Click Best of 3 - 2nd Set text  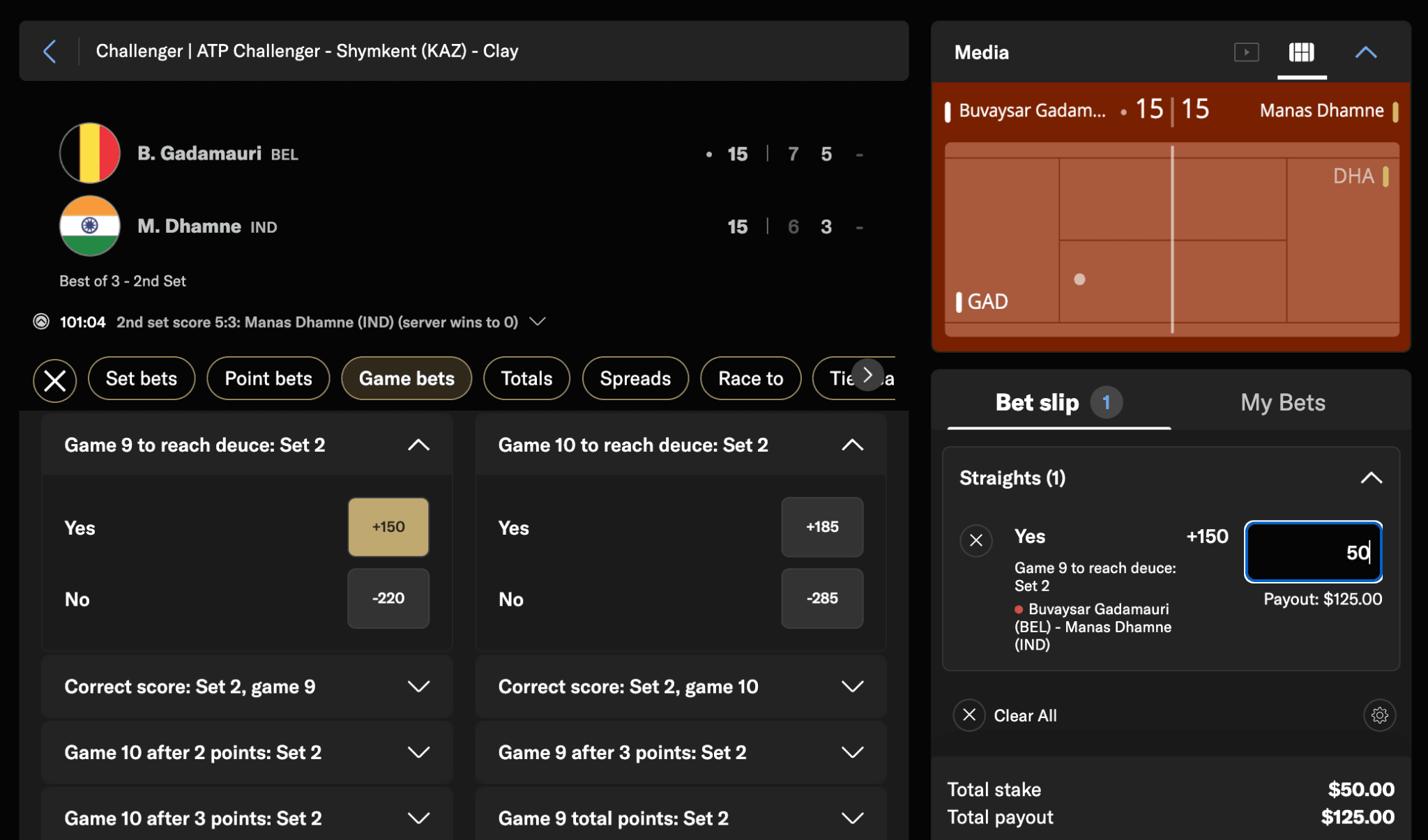tap(123, 281)
